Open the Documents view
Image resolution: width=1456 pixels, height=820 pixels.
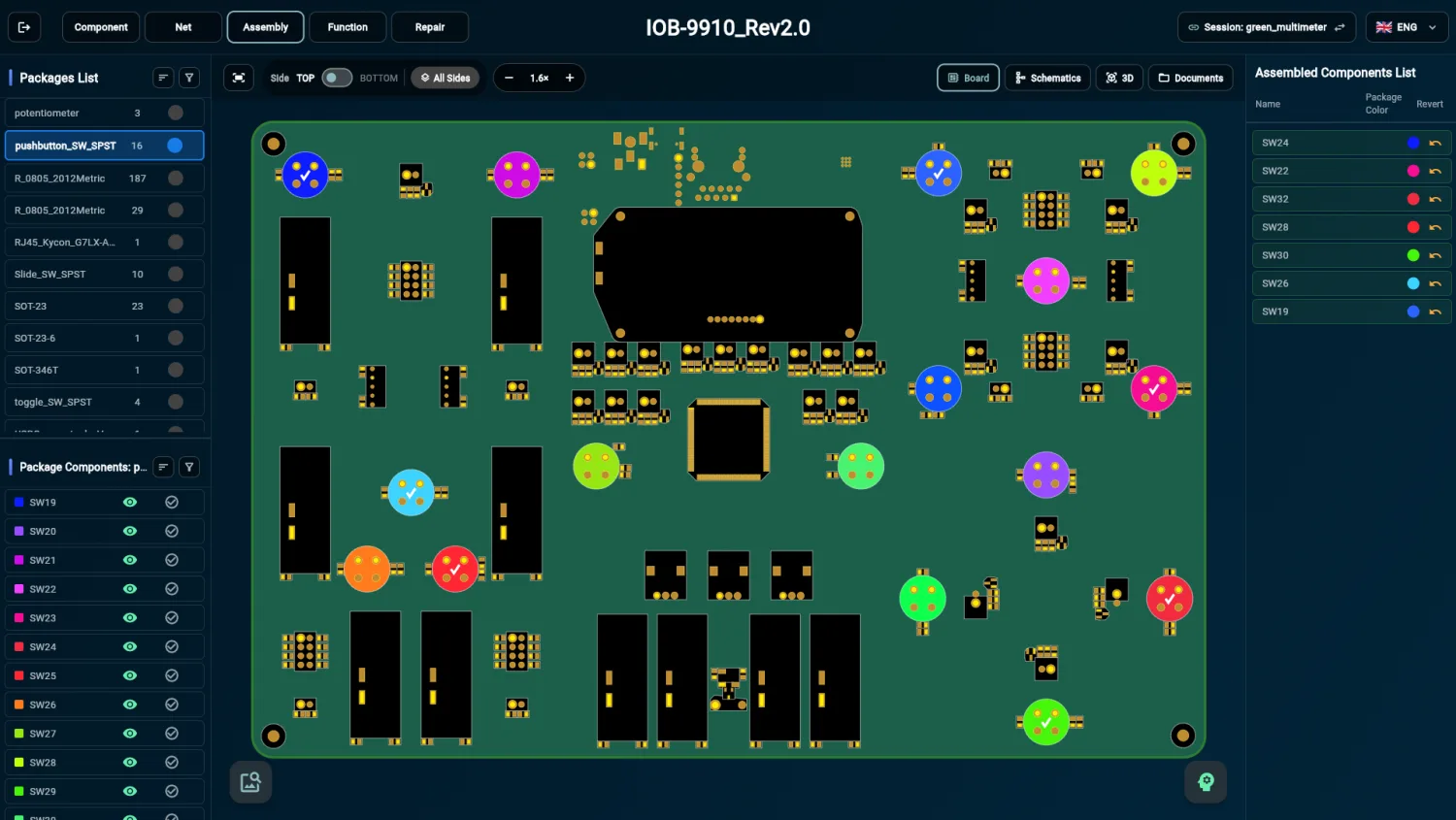point(1191,78)
